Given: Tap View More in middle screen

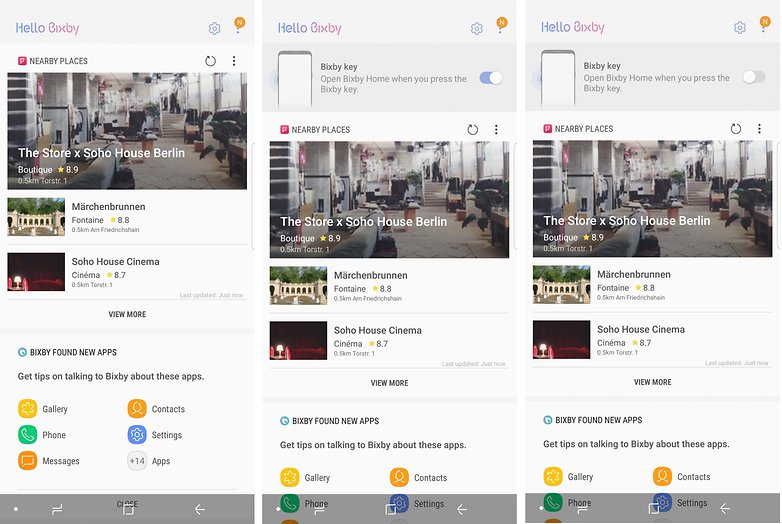Looking at the screenshot, I should (x=390, y=383).
